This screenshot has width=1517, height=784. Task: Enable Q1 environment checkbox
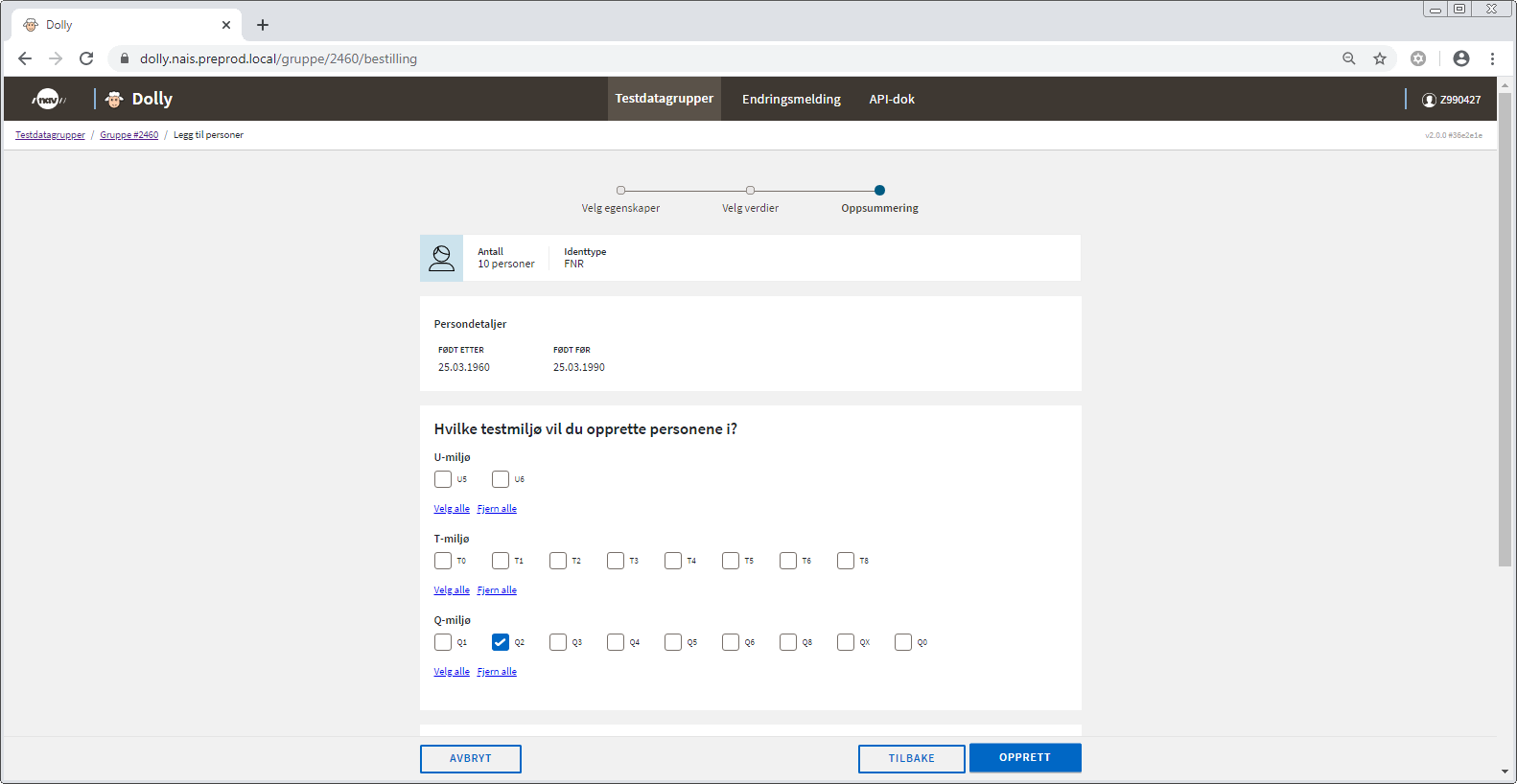pyautogui.click(x=443, y=642)
